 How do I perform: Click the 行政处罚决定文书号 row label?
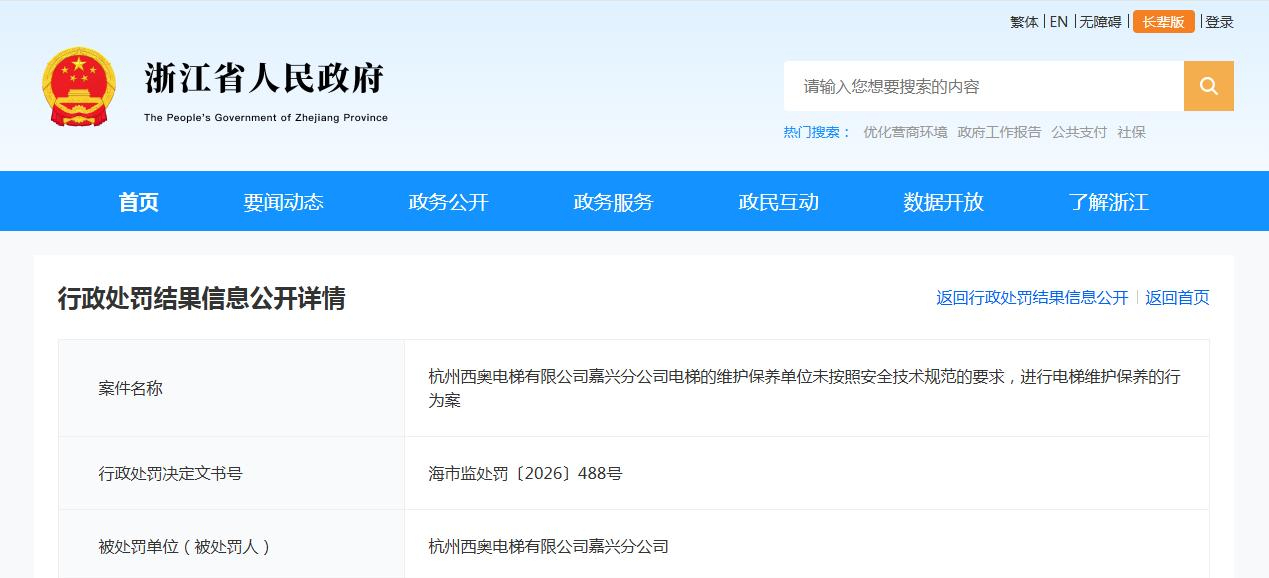[170, 473]
